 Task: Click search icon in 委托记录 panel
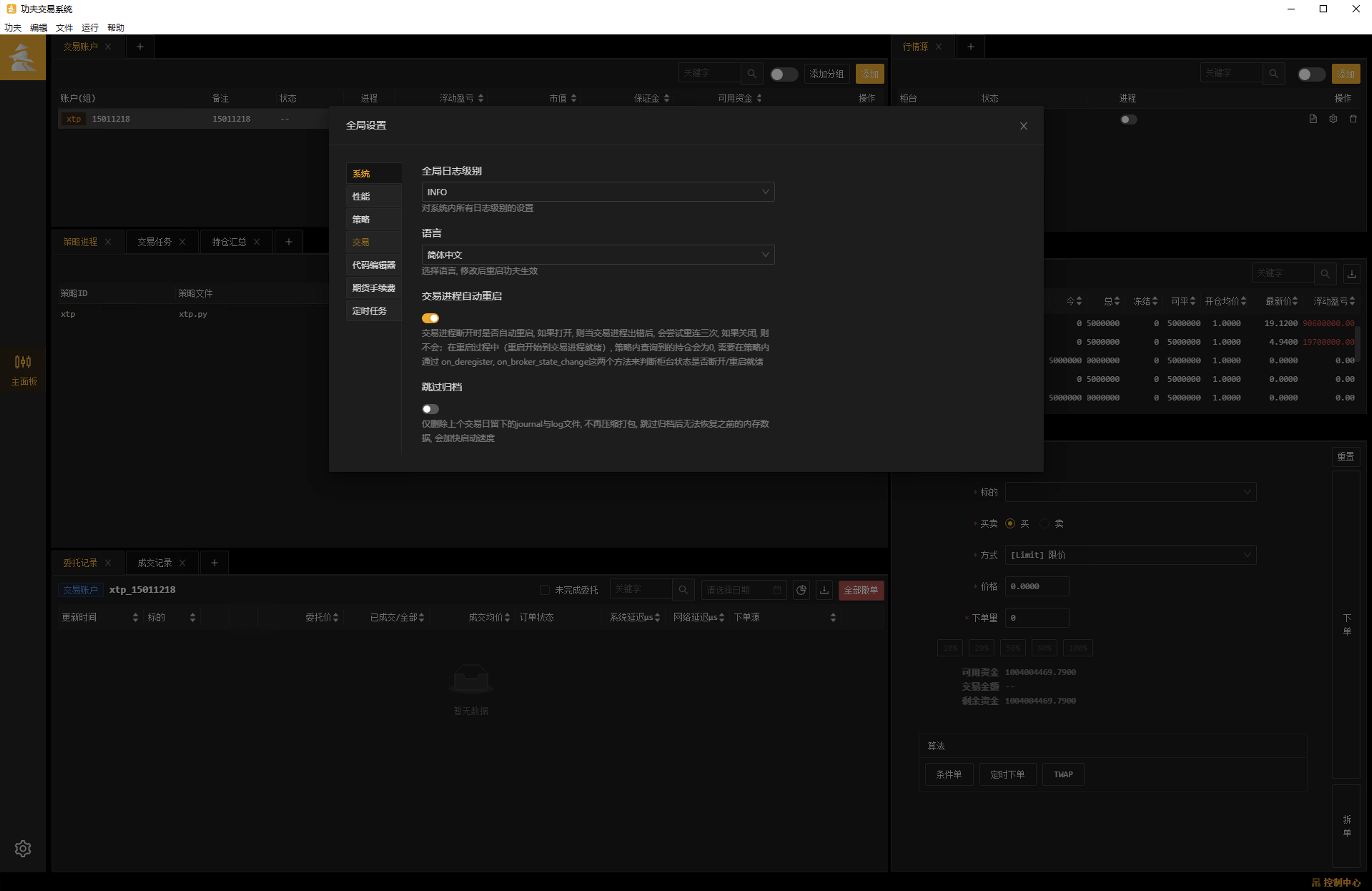pyautogui.click(x=682, y=589)
